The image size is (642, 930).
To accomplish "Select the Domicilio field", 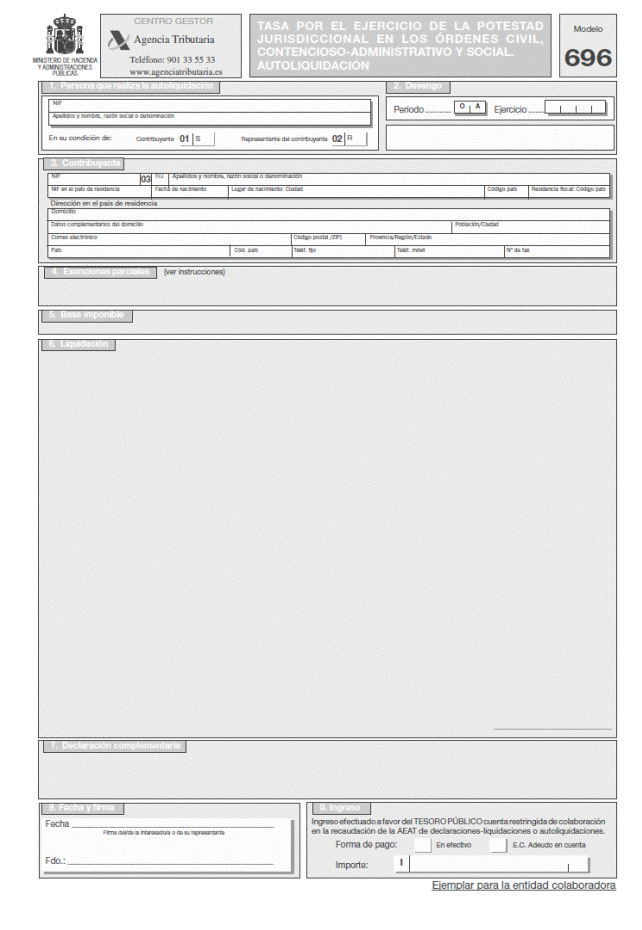I will point(329,214).
